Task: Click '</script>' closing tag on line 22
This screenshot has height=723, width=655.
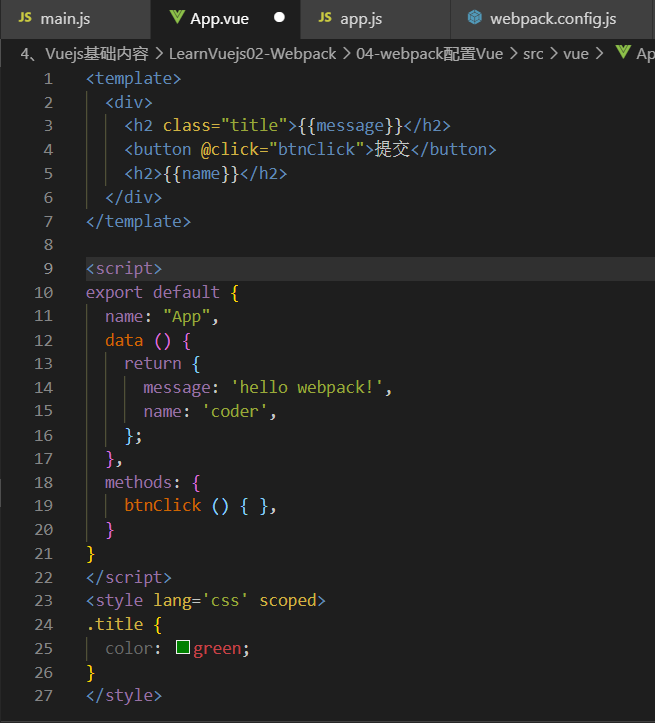Action: 129,578
